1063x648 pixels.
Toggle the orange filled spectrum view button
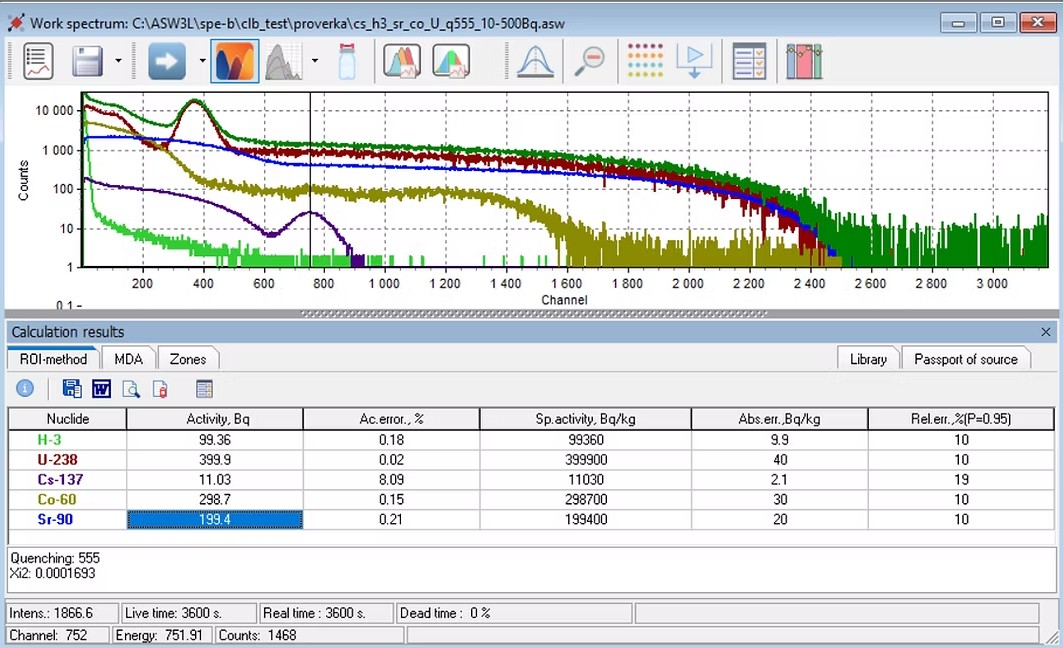pos(234,62)
